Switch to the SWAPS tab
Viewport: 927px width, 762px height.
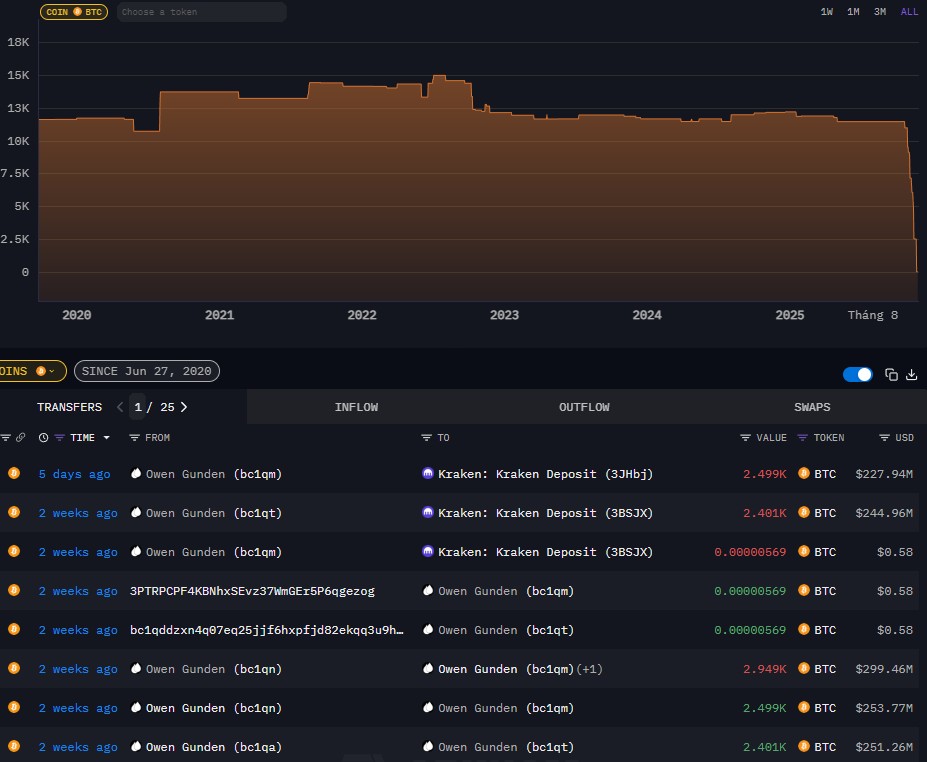pyautogui.click(x=812, y=407)
